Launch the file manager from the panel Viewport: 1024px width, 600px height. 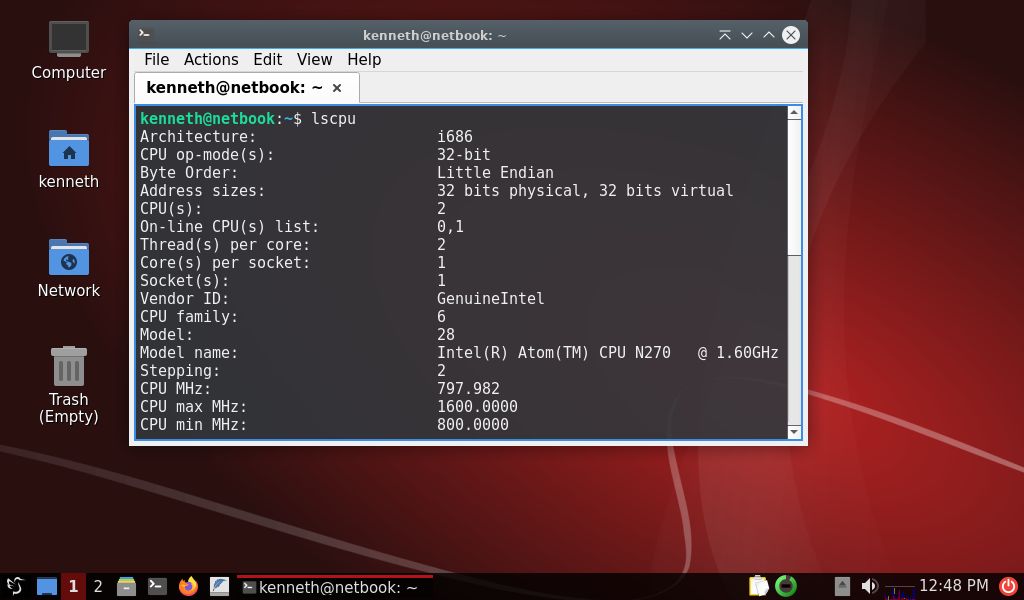pyautogui.click(x=126, y=586)
